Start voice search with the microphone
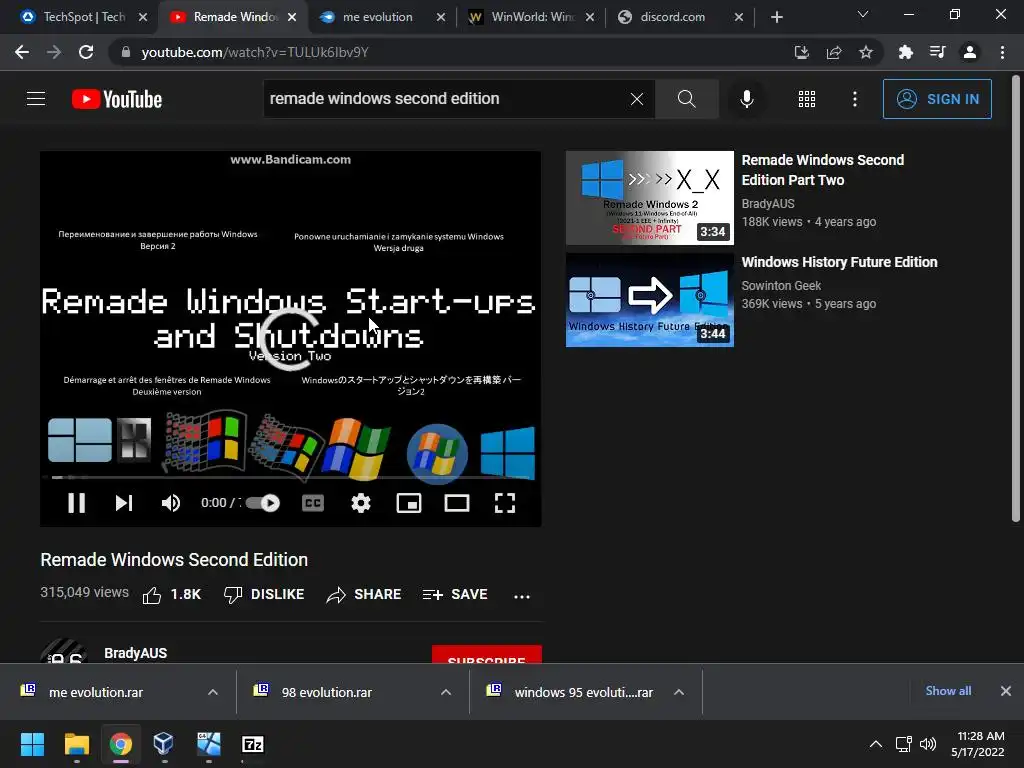 747,99
